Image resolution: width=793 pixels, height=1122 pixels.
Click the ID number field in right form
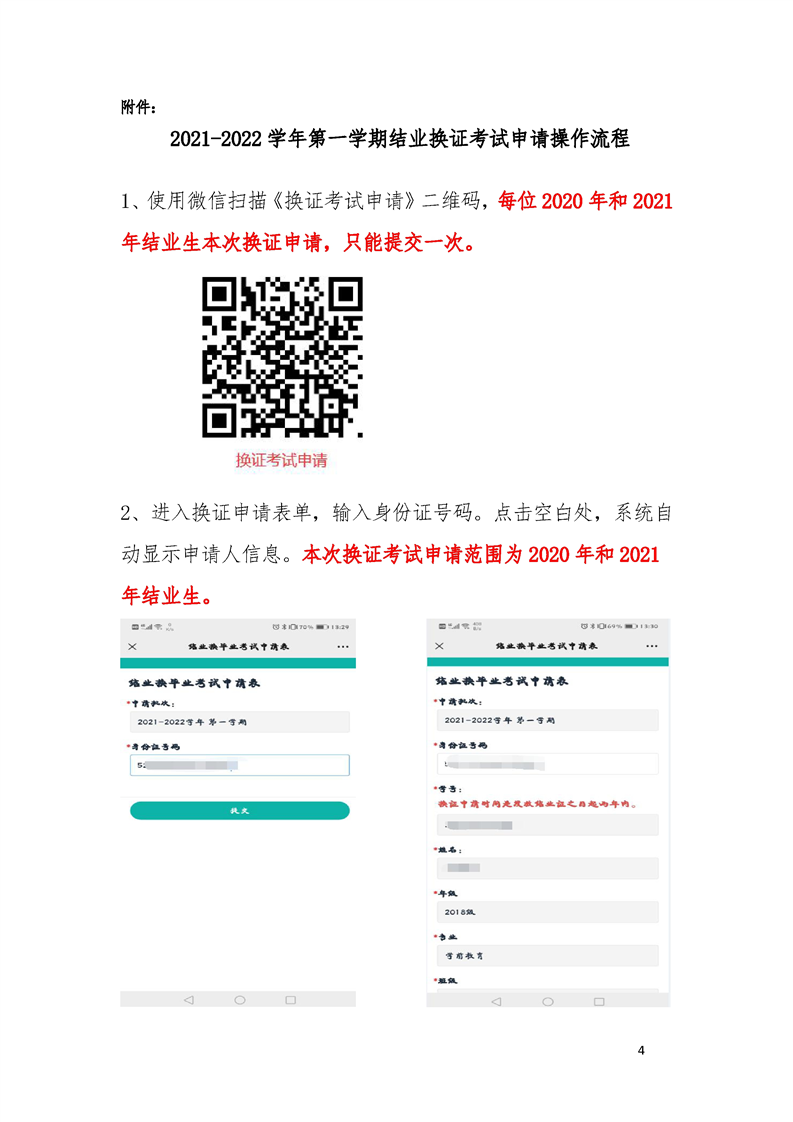point(548,764)
